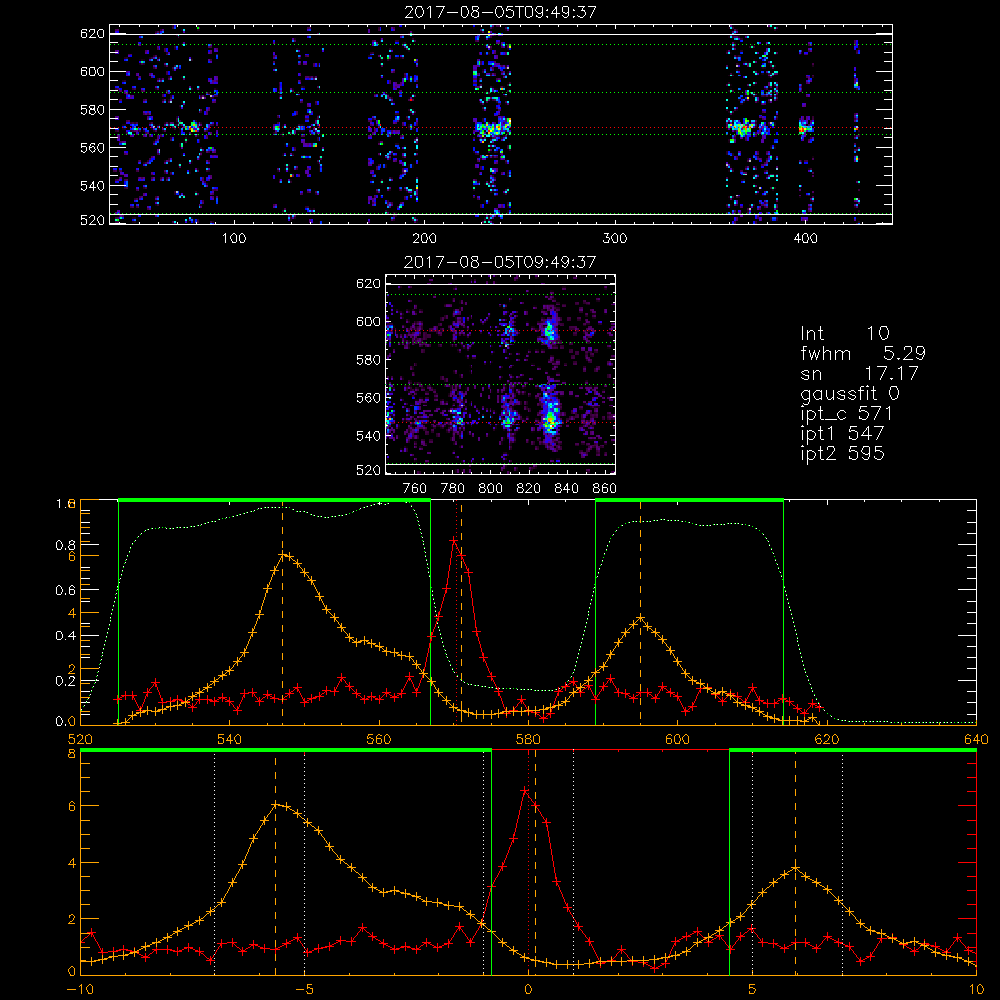Select the 'ipt_c 571' text line
This screenshot has height=1000, width=1000.
(x=846, y=414)
